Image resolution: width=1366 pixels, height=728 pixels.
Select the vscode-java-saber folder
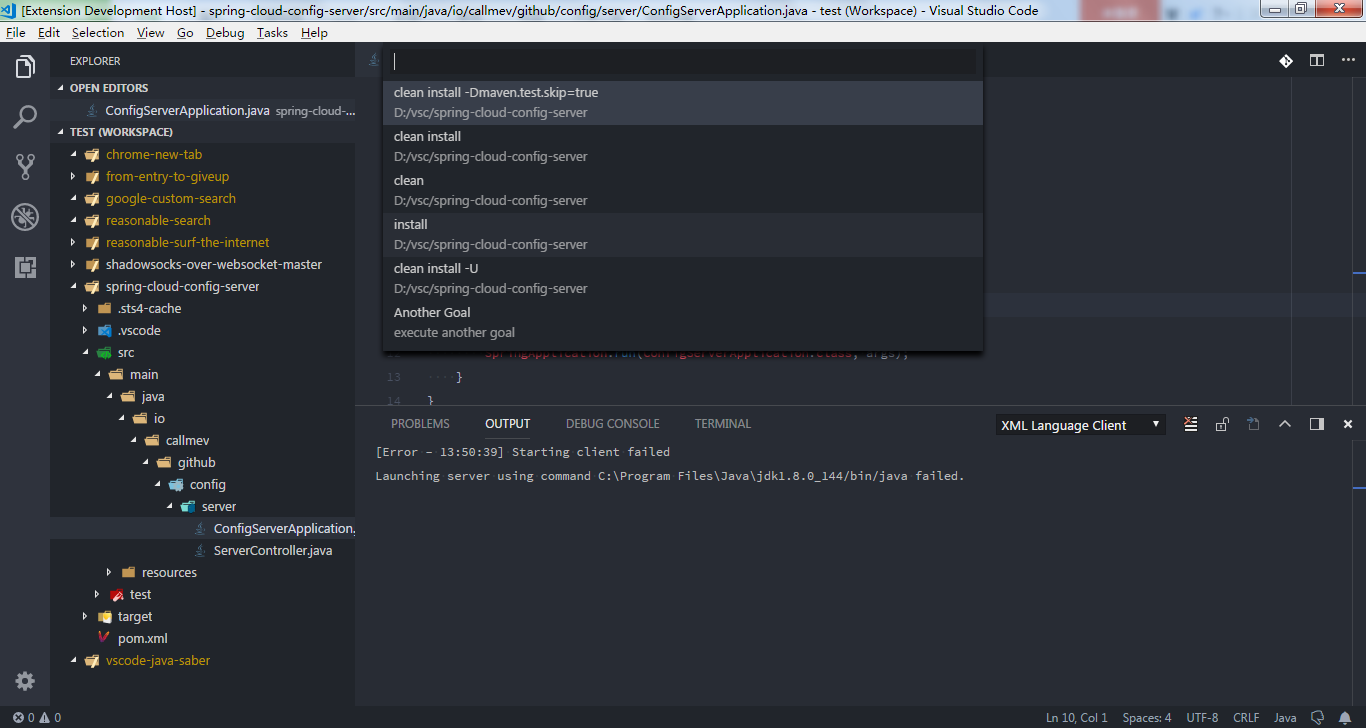pos(203,660)
